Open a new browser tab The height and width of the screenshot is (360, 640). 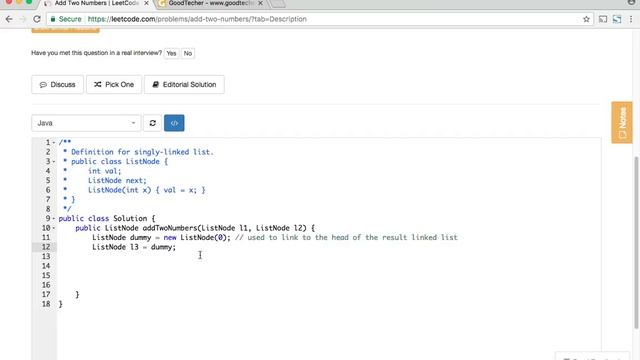pos(278,3)
